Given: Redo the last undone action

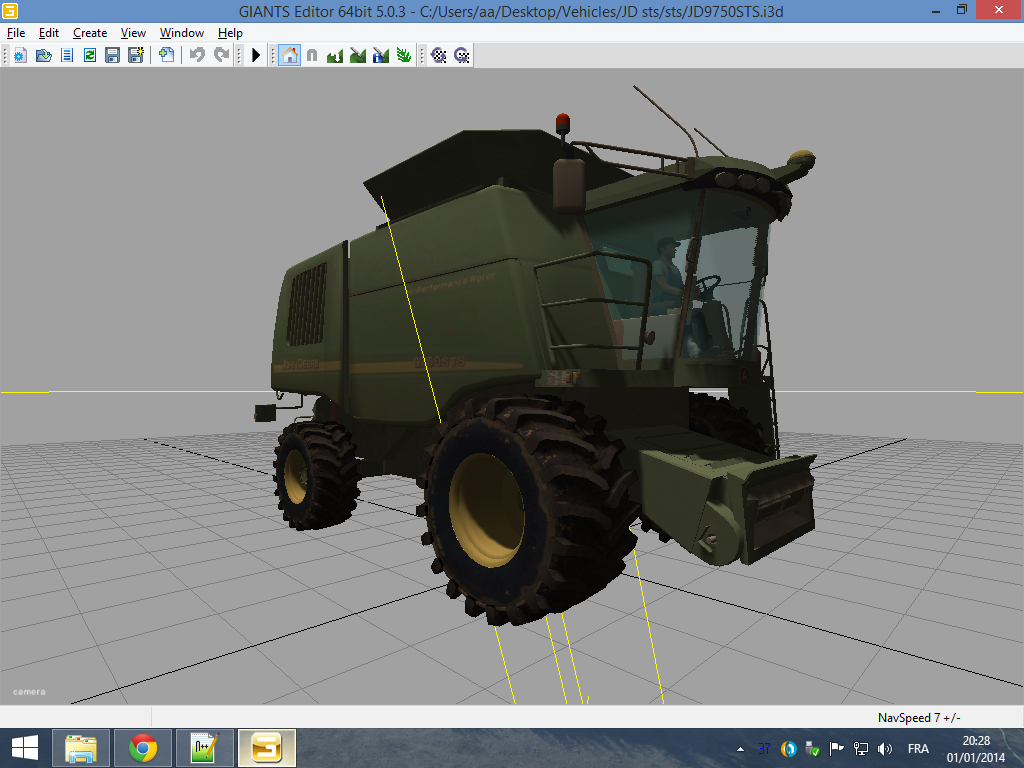Looking at the screenshot, I should point(222,56).
